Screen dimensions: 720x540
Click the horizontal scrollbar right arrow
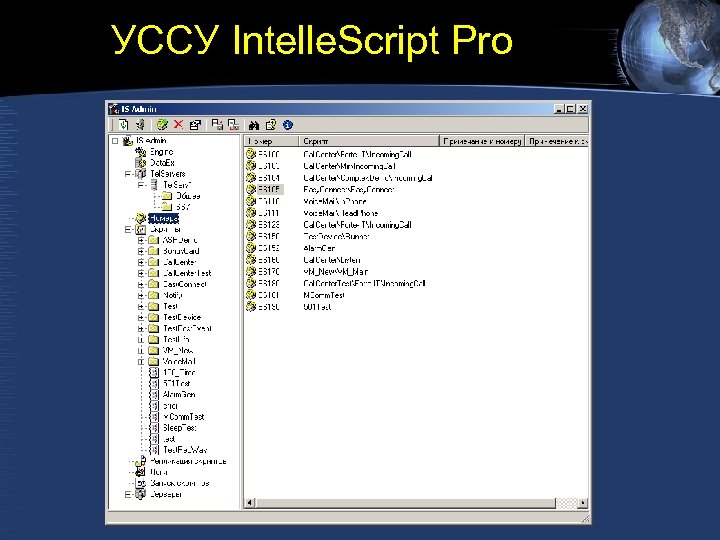[x=583, y=503]
